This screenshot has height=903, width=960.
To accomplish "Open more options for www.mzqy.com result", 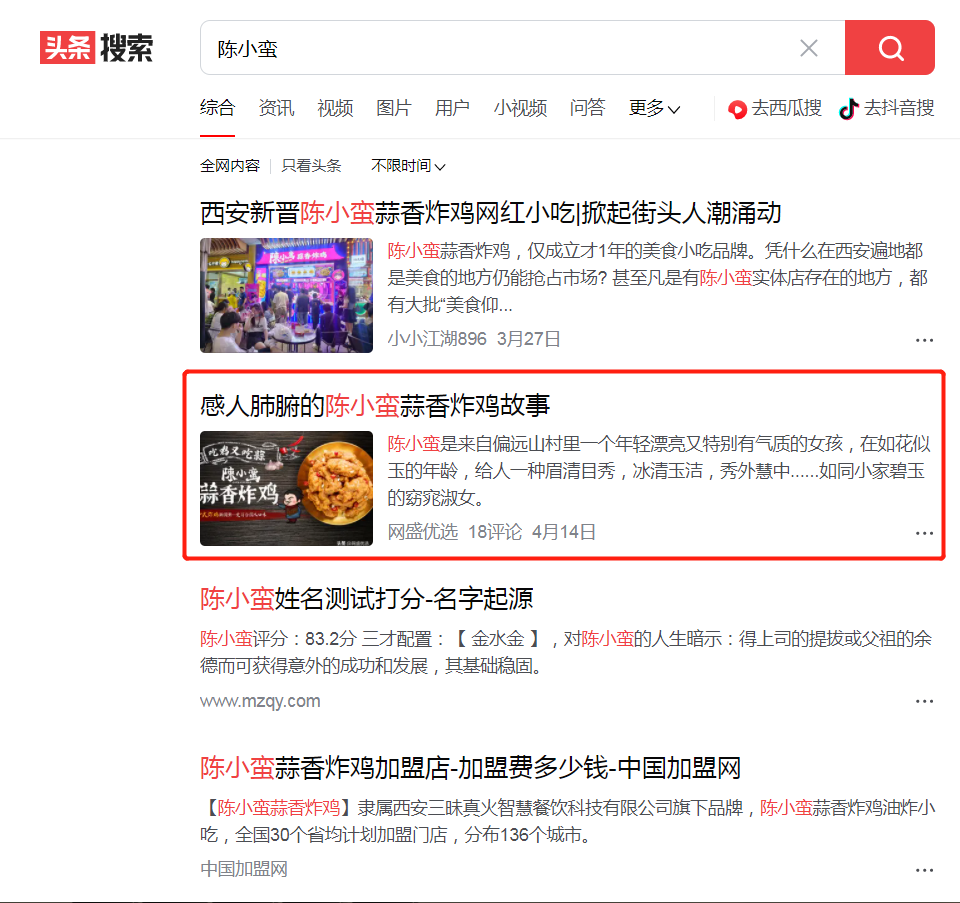I will tap(924, 701).
